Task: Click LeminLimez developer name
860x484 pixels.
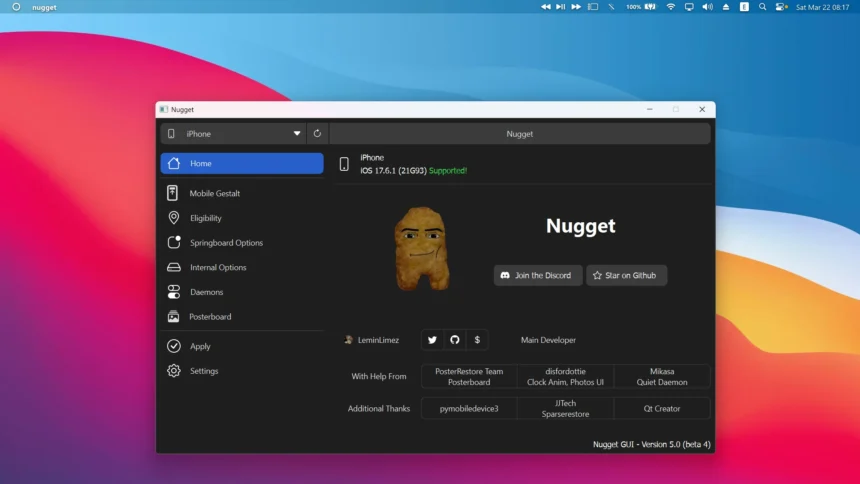Action: (x=378, y=340)
